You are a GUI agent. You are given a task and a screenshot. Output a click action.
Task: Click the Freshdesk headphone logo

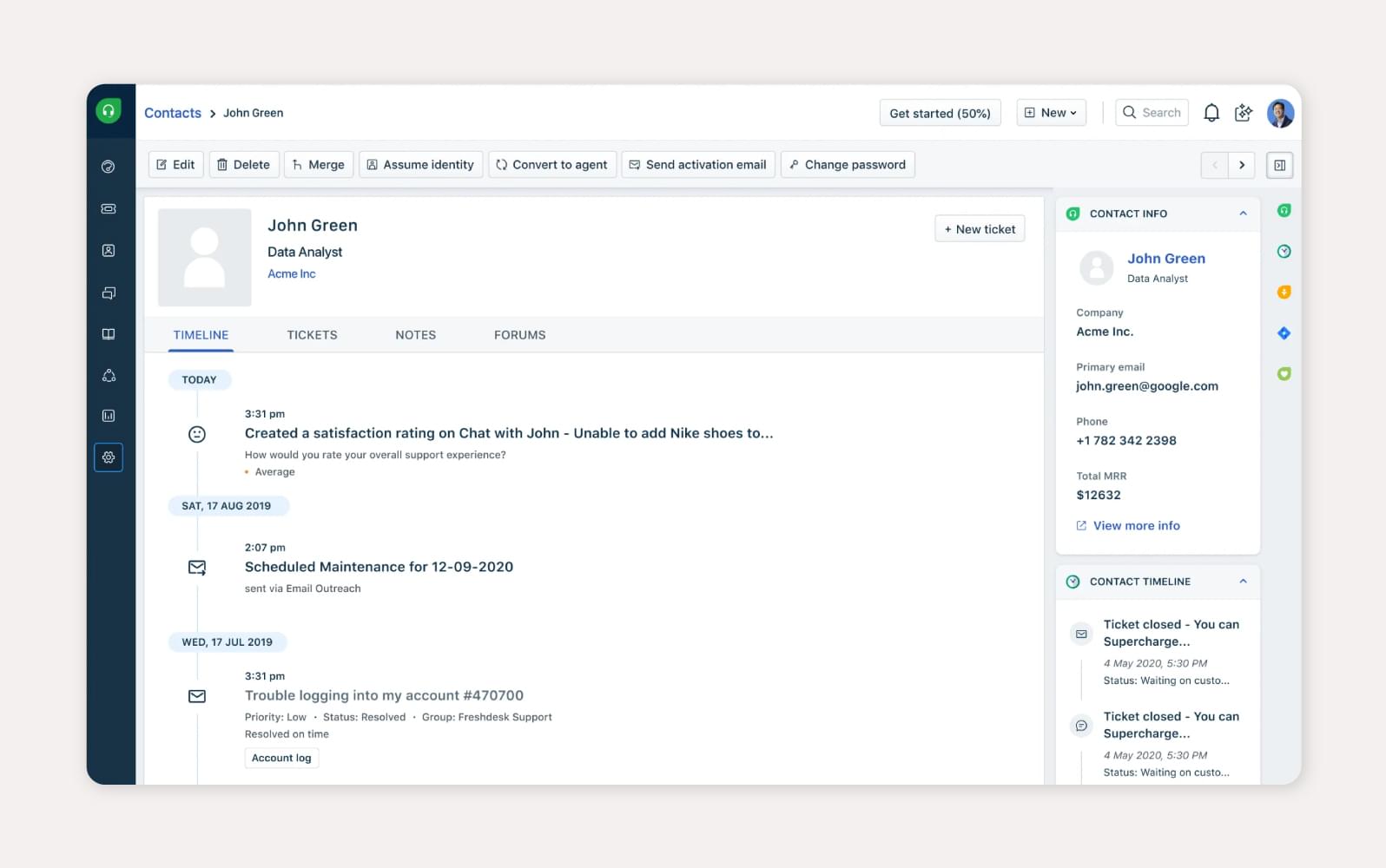[109, 110]
